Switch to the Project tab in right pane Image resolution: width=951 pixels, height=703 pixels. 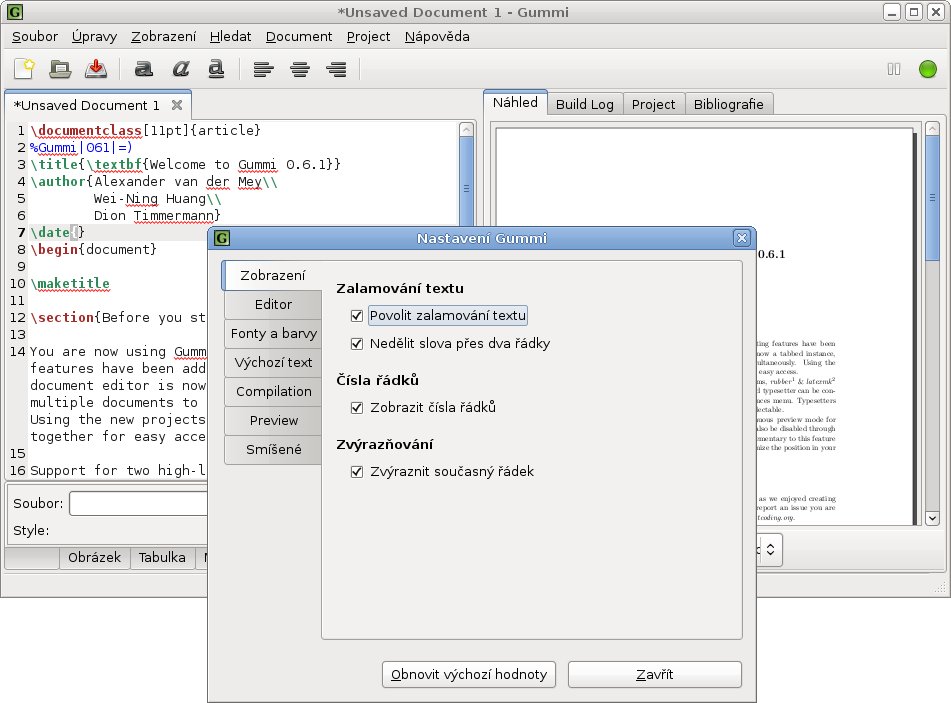click(x=653, y=104)
